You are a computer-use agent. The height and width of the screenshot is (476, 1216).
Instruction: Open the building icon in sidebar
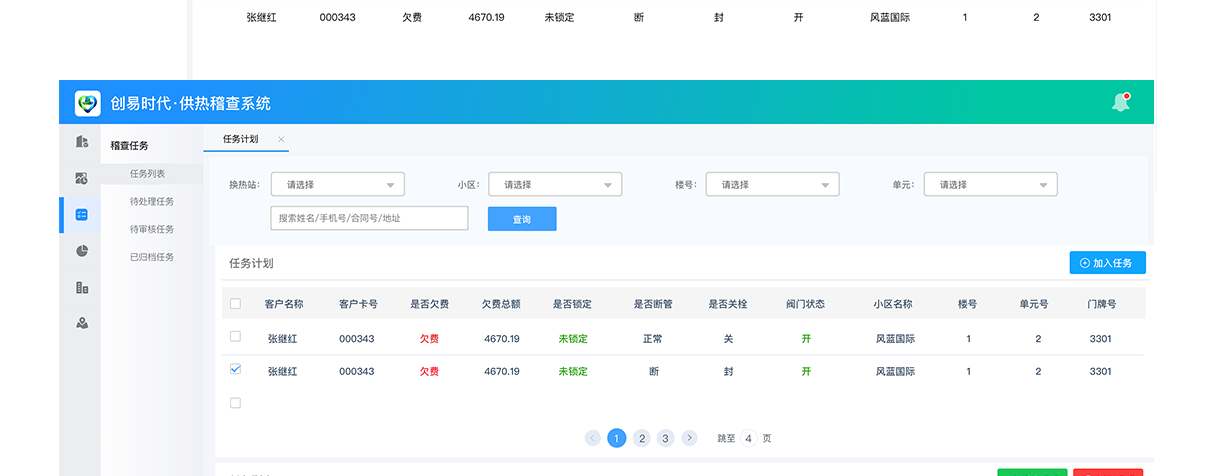click(x=82, y=142)
